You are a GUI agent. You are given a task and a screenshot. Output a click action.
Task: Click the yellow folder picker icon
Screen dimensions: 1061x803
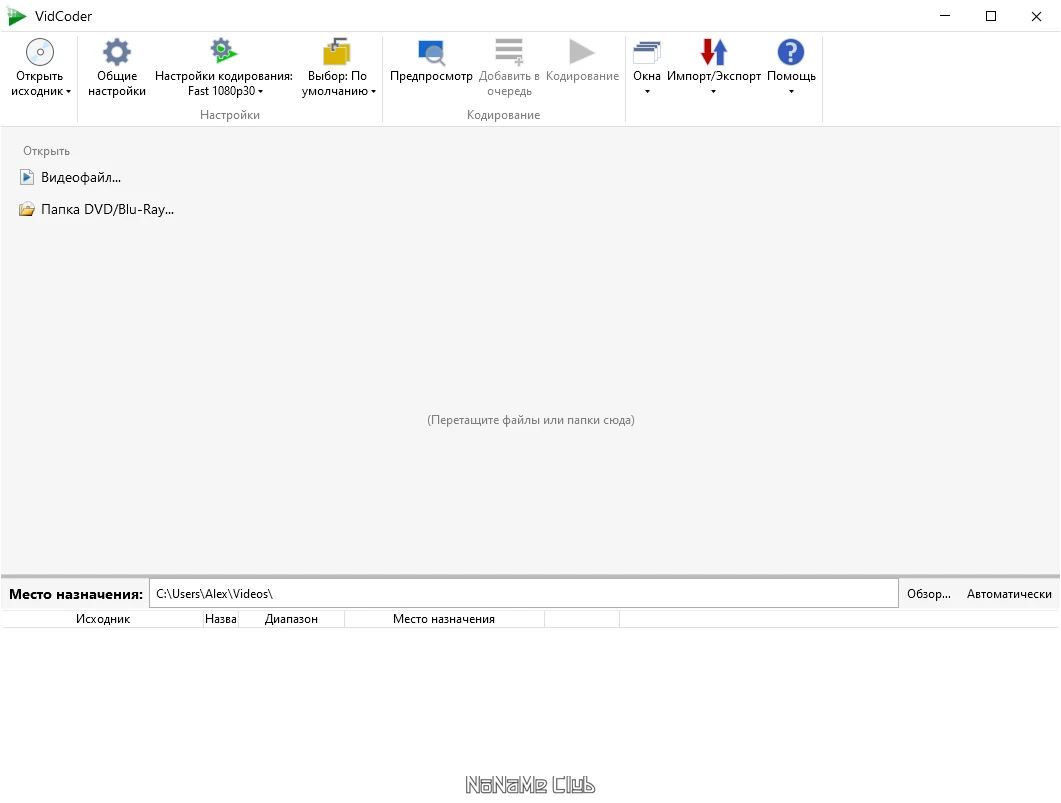(x=337, y=51)
